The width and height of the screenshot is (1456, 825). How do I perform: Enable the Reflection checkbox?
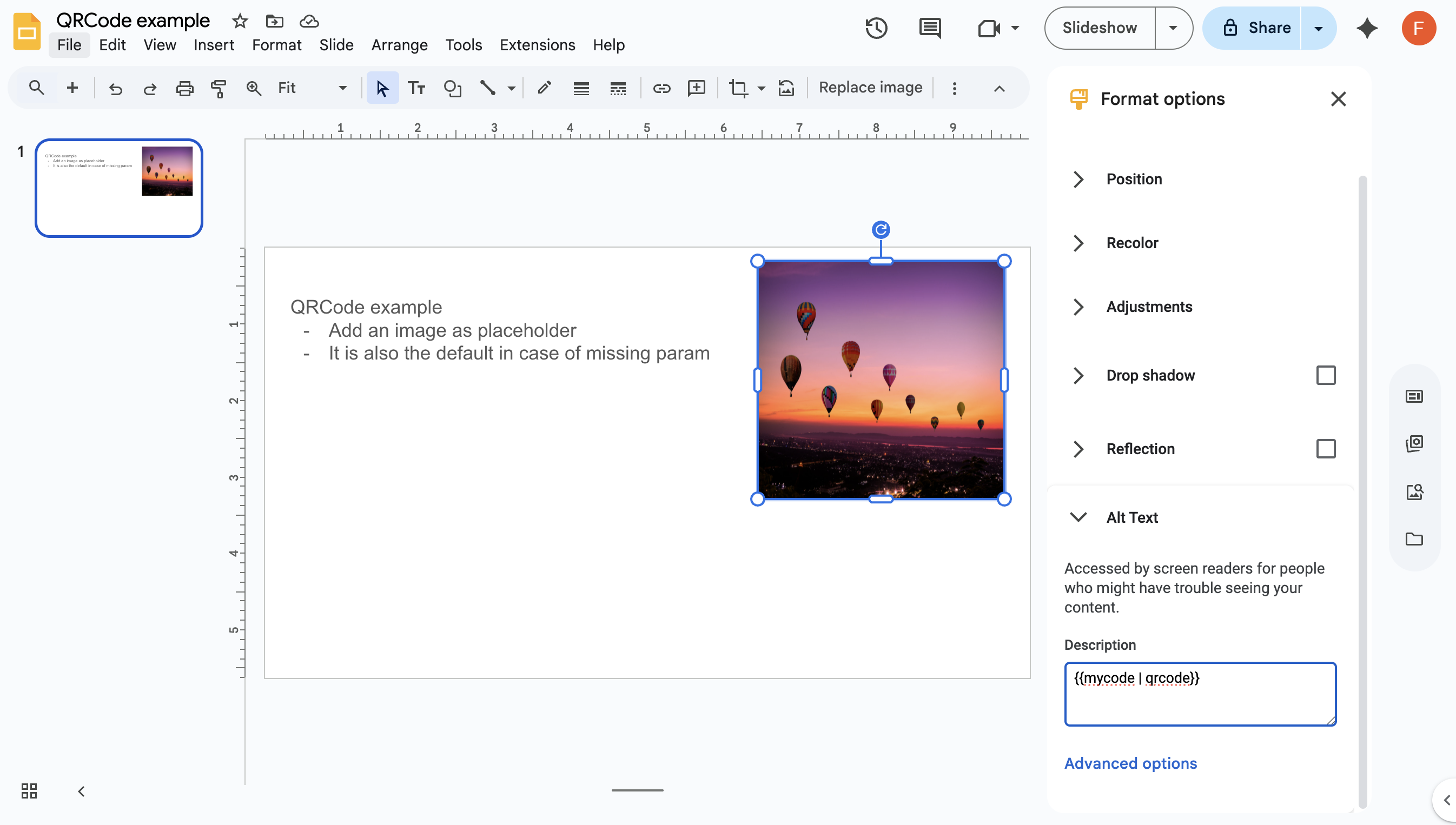click(1325, 449)
